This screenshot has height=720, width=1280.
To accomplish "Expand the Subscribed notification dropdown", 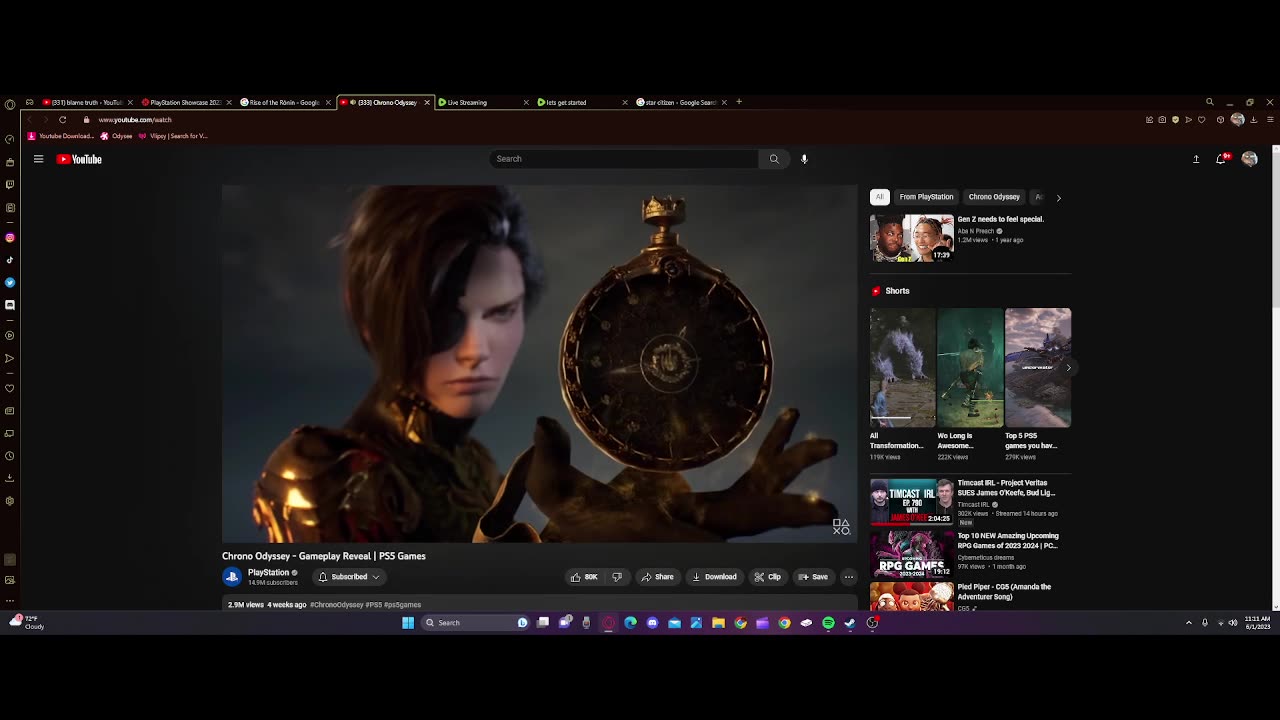I will [x=349, y=577].
